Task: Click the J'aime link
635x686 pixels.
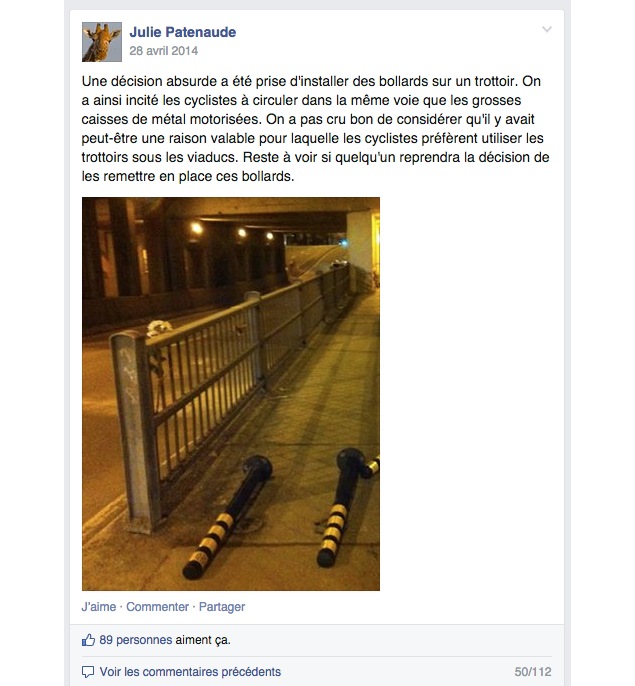Action: pos(99,607)
